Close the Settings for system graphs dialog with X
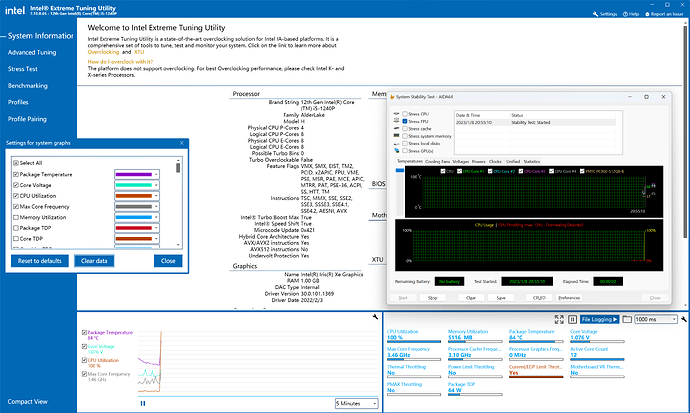The height and width of the screenshot is (413, 690). pyautogui.click(x=181, y=143)
